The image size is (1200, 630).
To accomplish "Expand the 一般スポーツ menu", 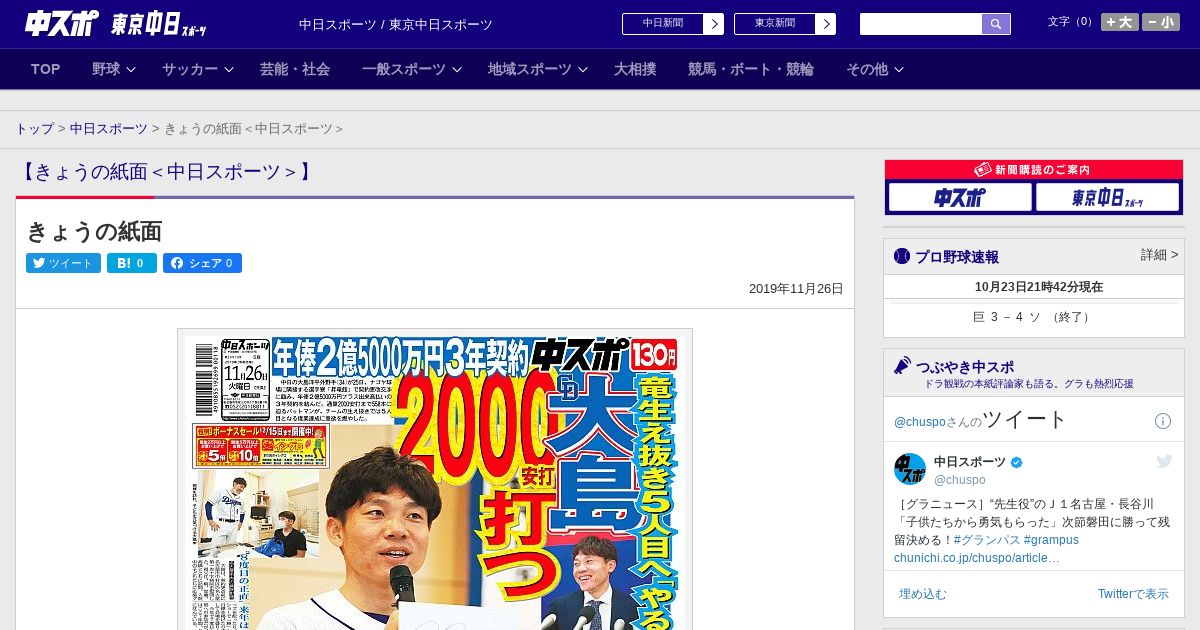I will pyautogui.click(x=412, y=69).
